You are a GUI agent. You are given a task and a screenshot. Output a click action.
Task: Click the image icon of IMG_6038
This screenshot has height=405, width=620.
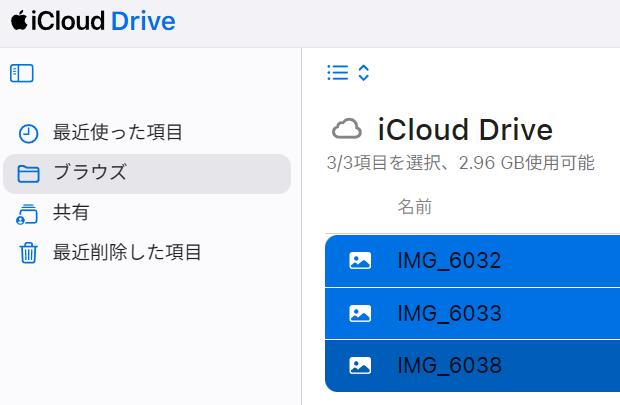(x=360, y=365)
